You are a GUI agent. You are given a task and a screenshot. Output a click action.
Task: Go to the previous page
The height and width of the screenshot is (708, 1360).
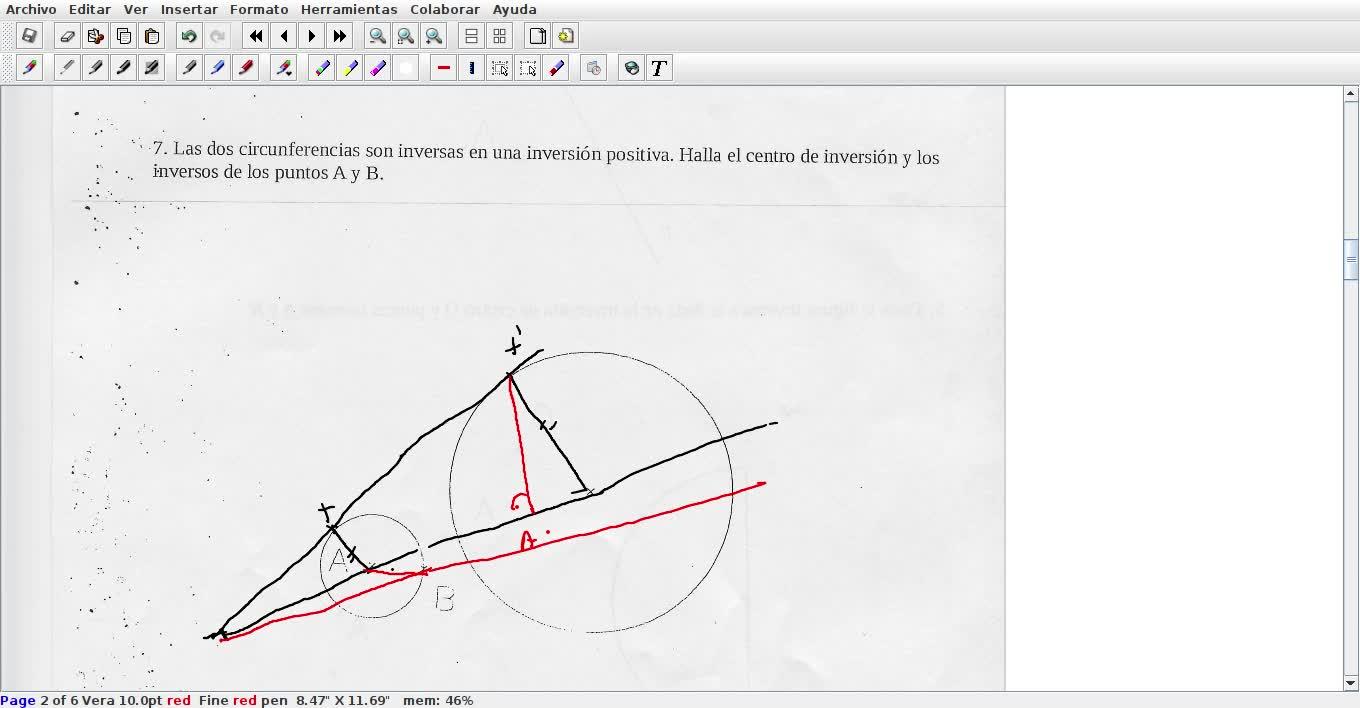pos(284,36)
